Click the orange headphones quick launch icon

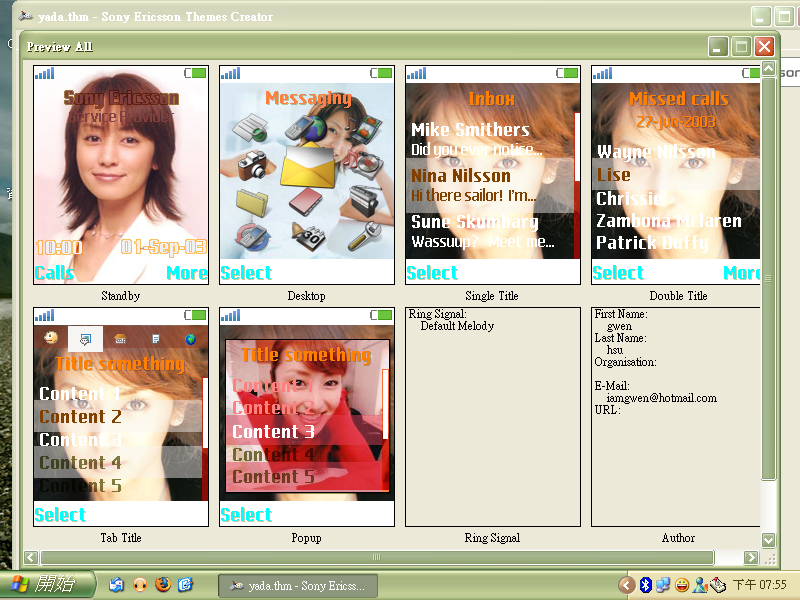(x=140, y=584)
